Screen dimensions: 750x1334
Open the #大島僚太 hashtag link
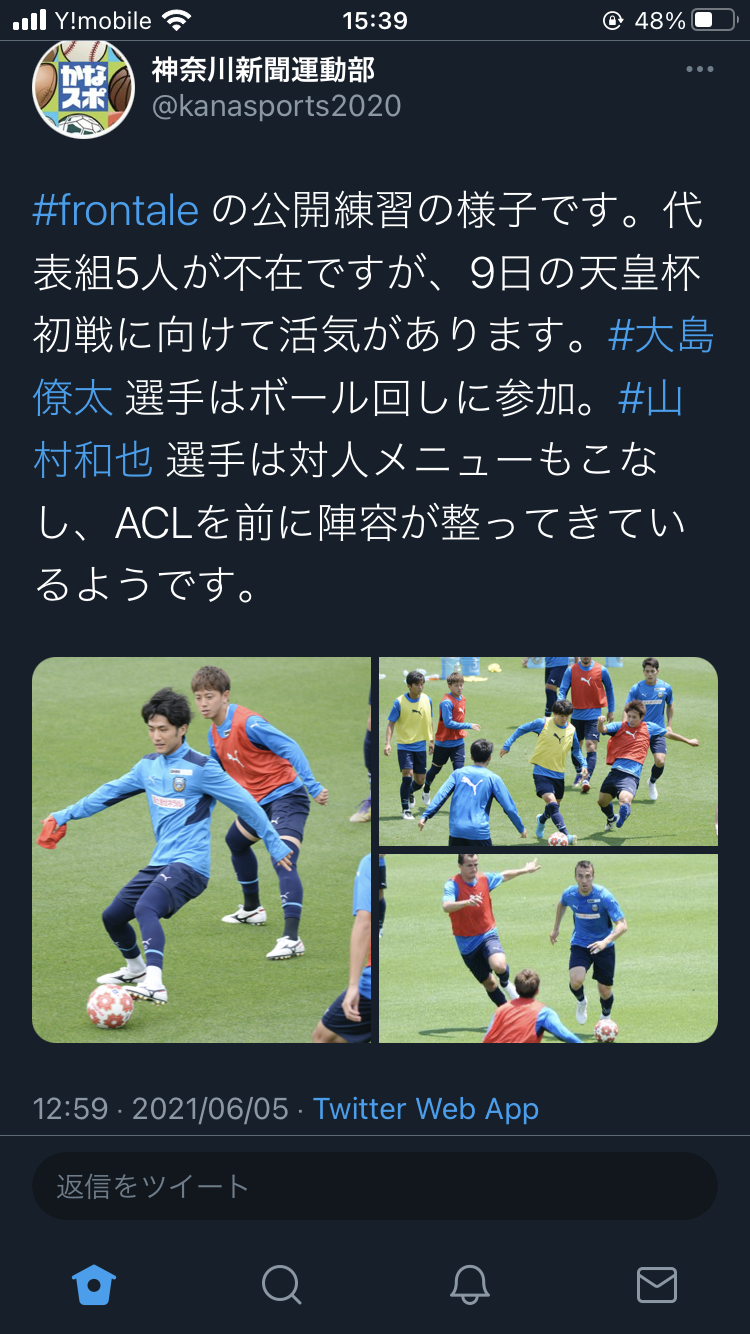tap(374, 367)
